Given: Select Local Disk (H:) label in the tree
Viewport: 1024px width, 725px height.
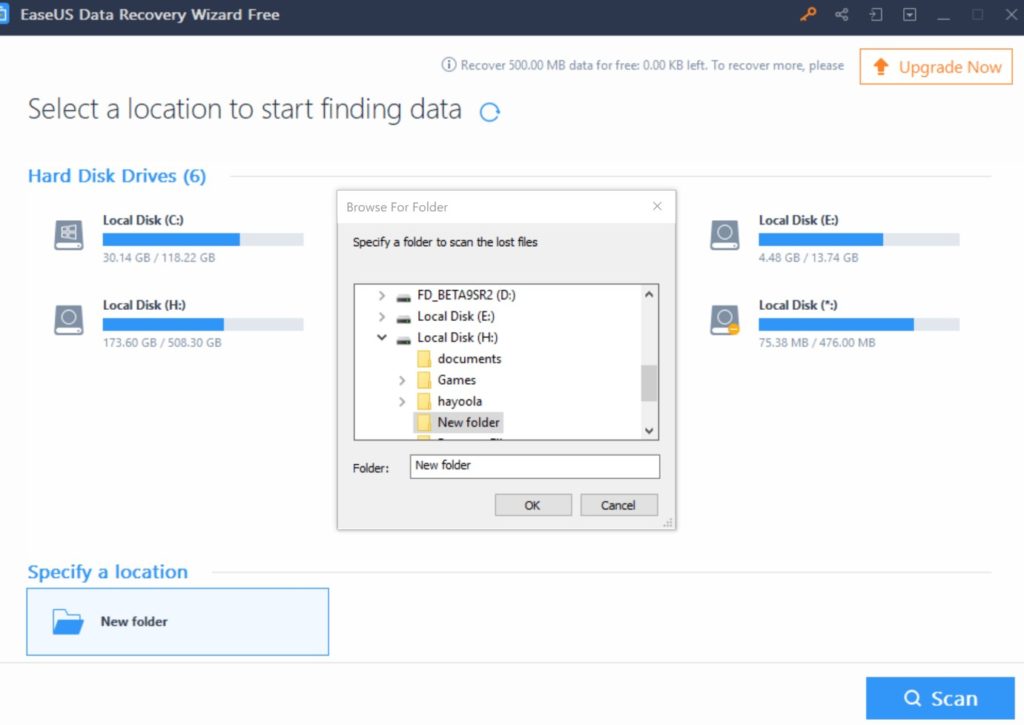Looking at the screenshot, I should click(457, 338).
